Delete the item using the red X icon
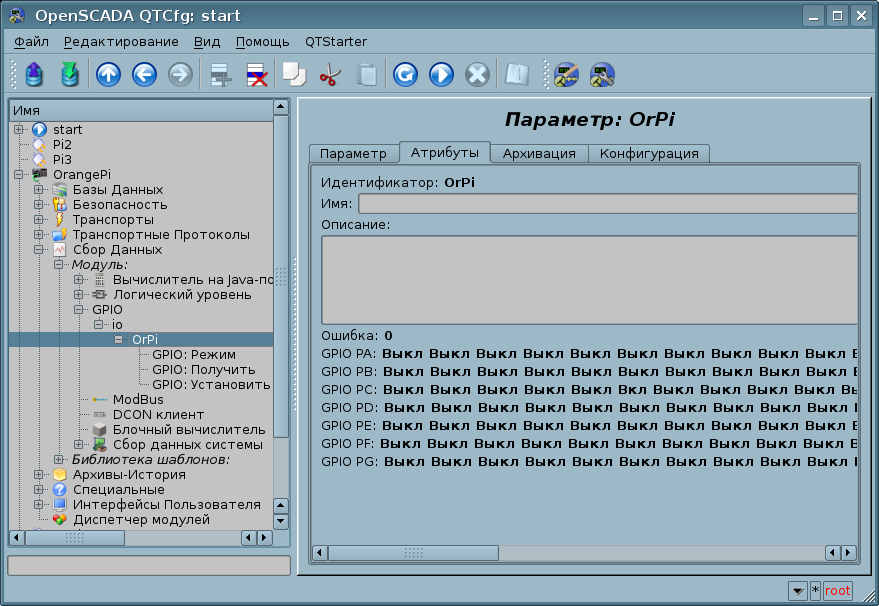The height and width of the screenshot is (606, 879). [256, 74]
